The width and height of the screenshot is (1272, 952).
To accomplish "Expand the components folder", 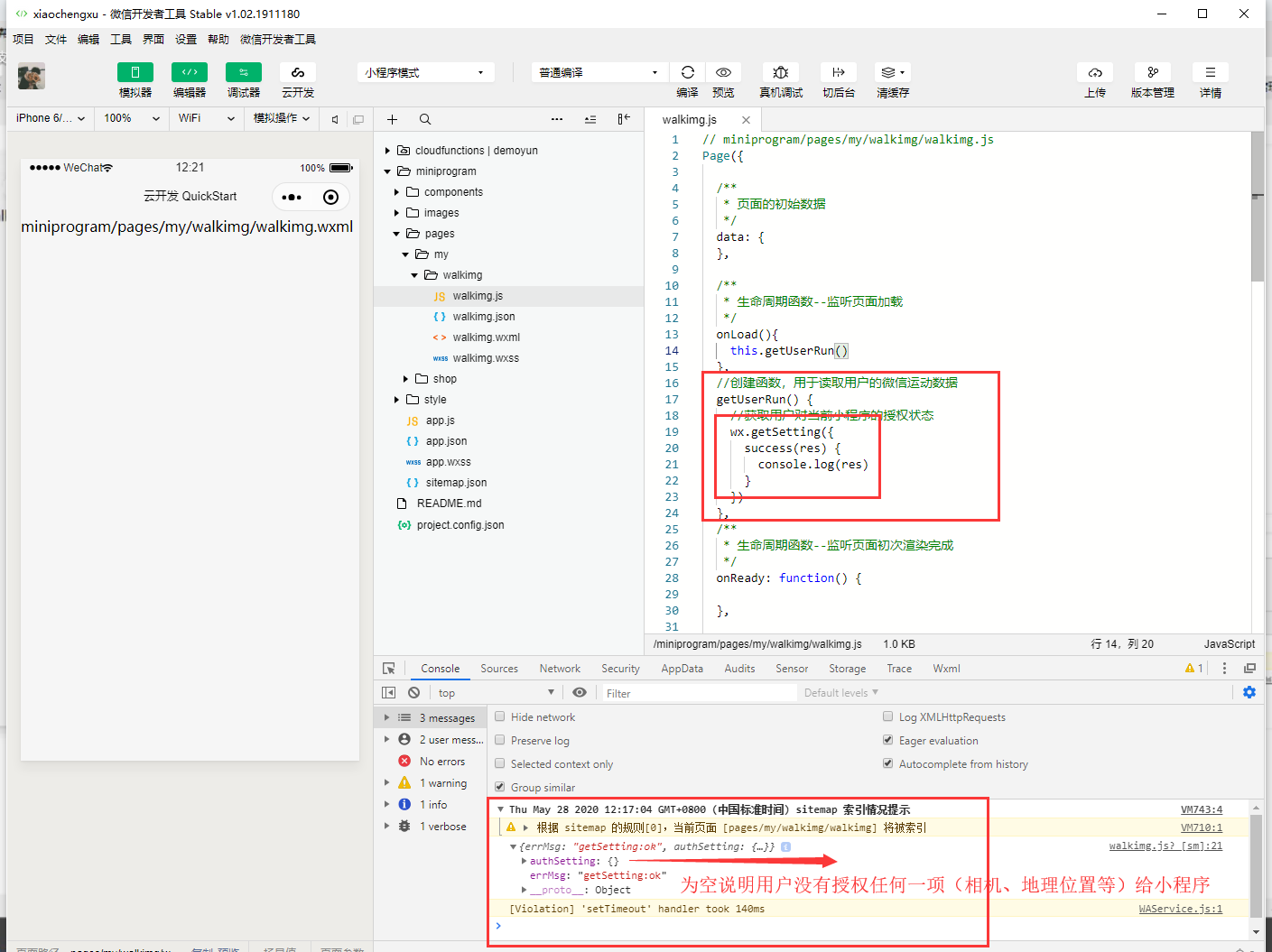I will [x=396, y=192].
